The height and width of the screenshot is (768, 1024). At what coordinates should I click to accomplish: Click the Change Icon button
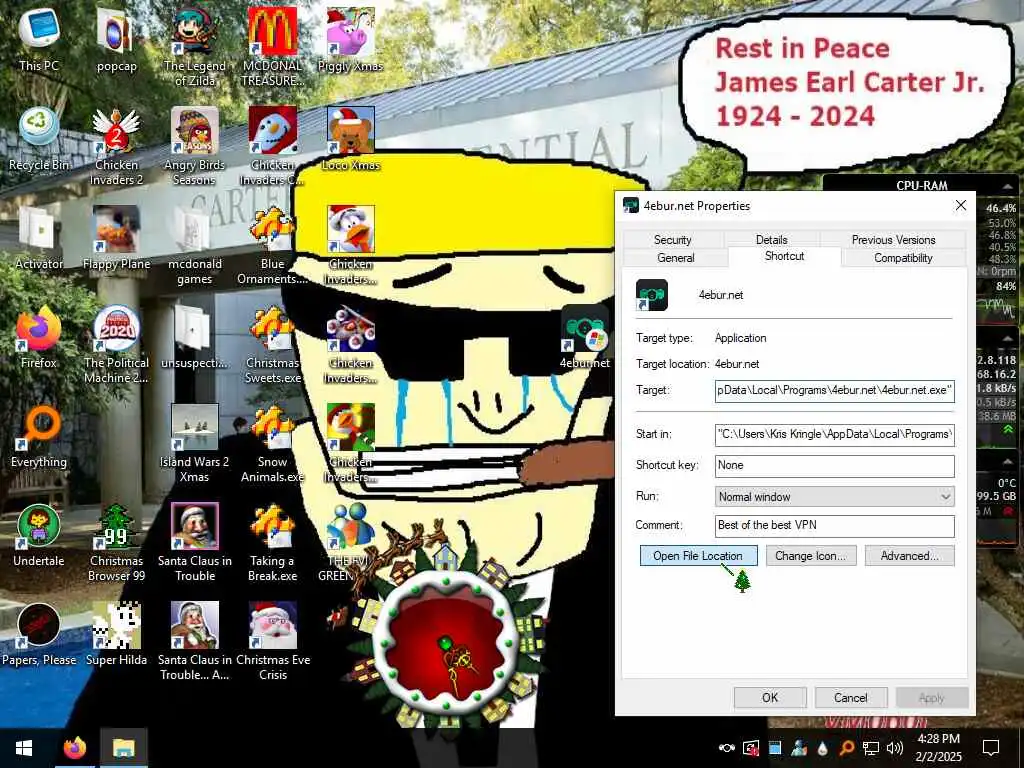coord(810,556)
